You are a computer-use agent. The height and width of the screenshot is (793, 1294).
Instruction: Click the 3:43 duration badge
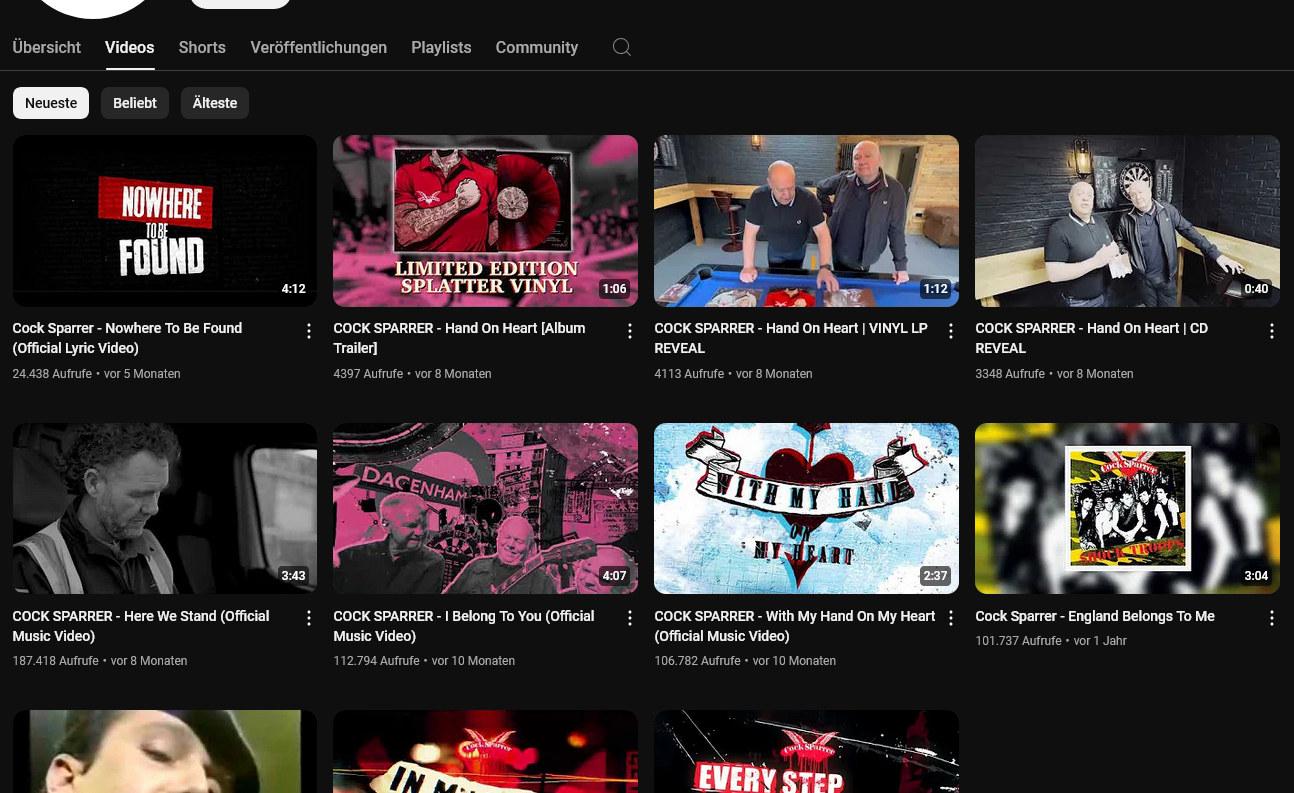293,576
